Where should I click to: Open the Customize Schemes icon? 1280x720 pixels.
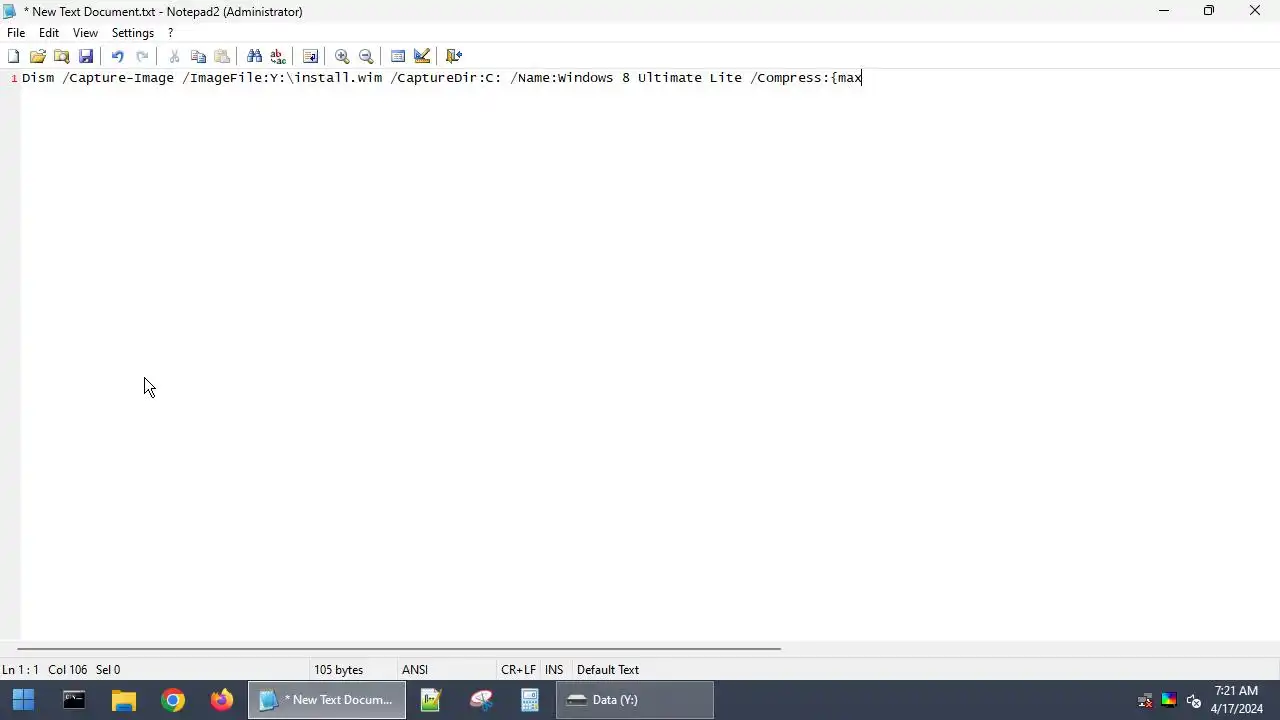click(x=422, y=56)
